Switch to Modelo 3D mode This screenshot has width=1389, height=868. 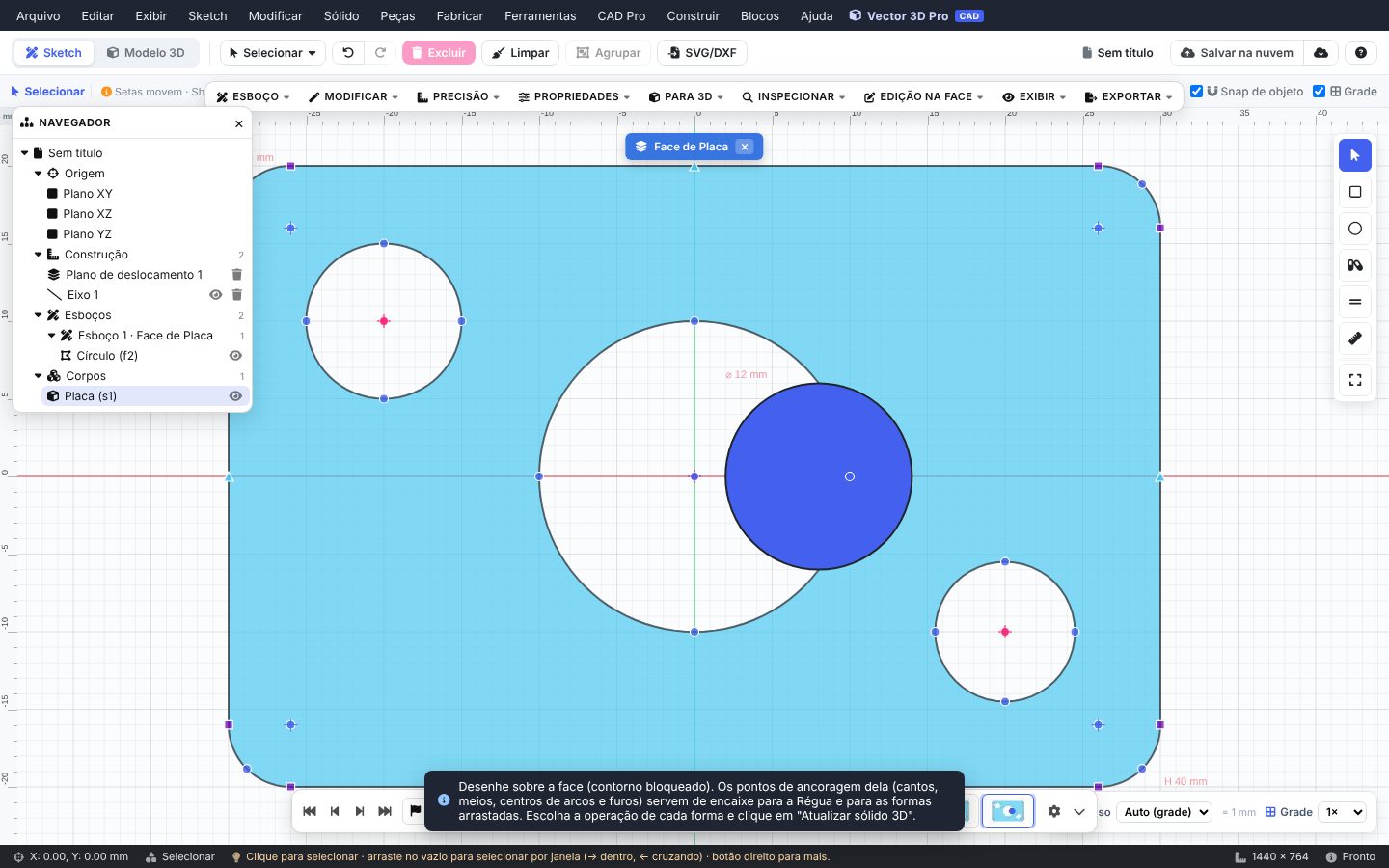tap(146, 53)
